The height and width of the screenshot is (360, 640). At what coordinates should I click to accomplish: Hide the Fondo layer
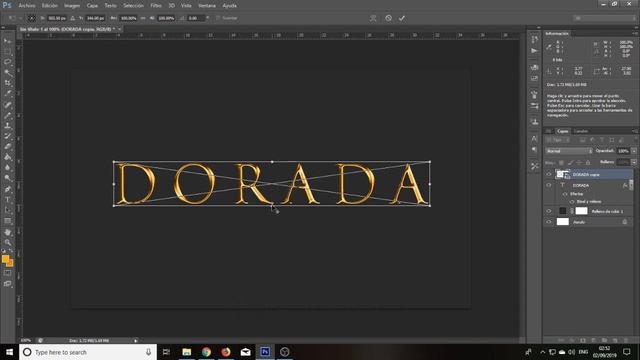click(549, 222)
